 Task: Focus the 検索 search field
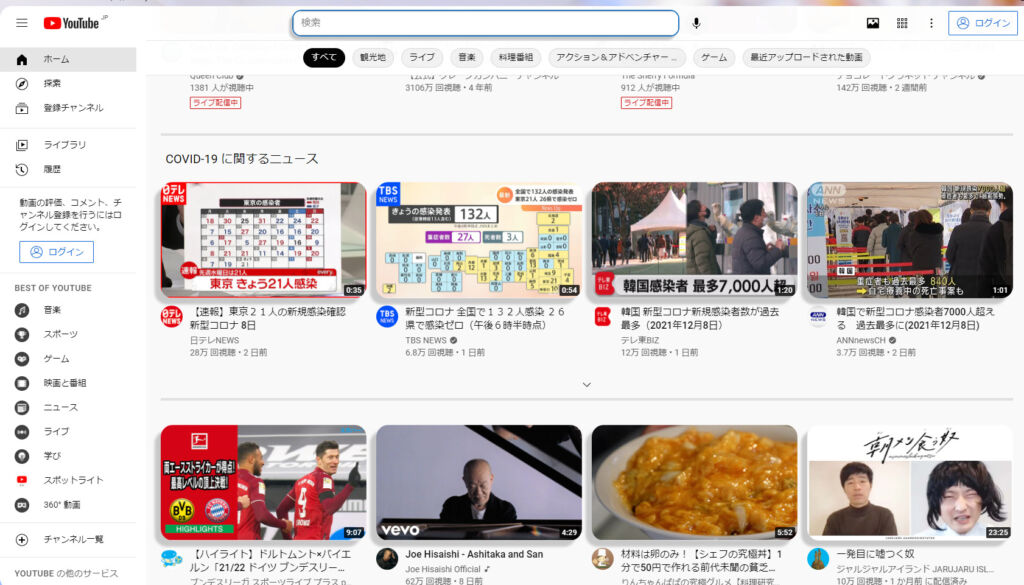pyautogui.click(x=486, y=23)
